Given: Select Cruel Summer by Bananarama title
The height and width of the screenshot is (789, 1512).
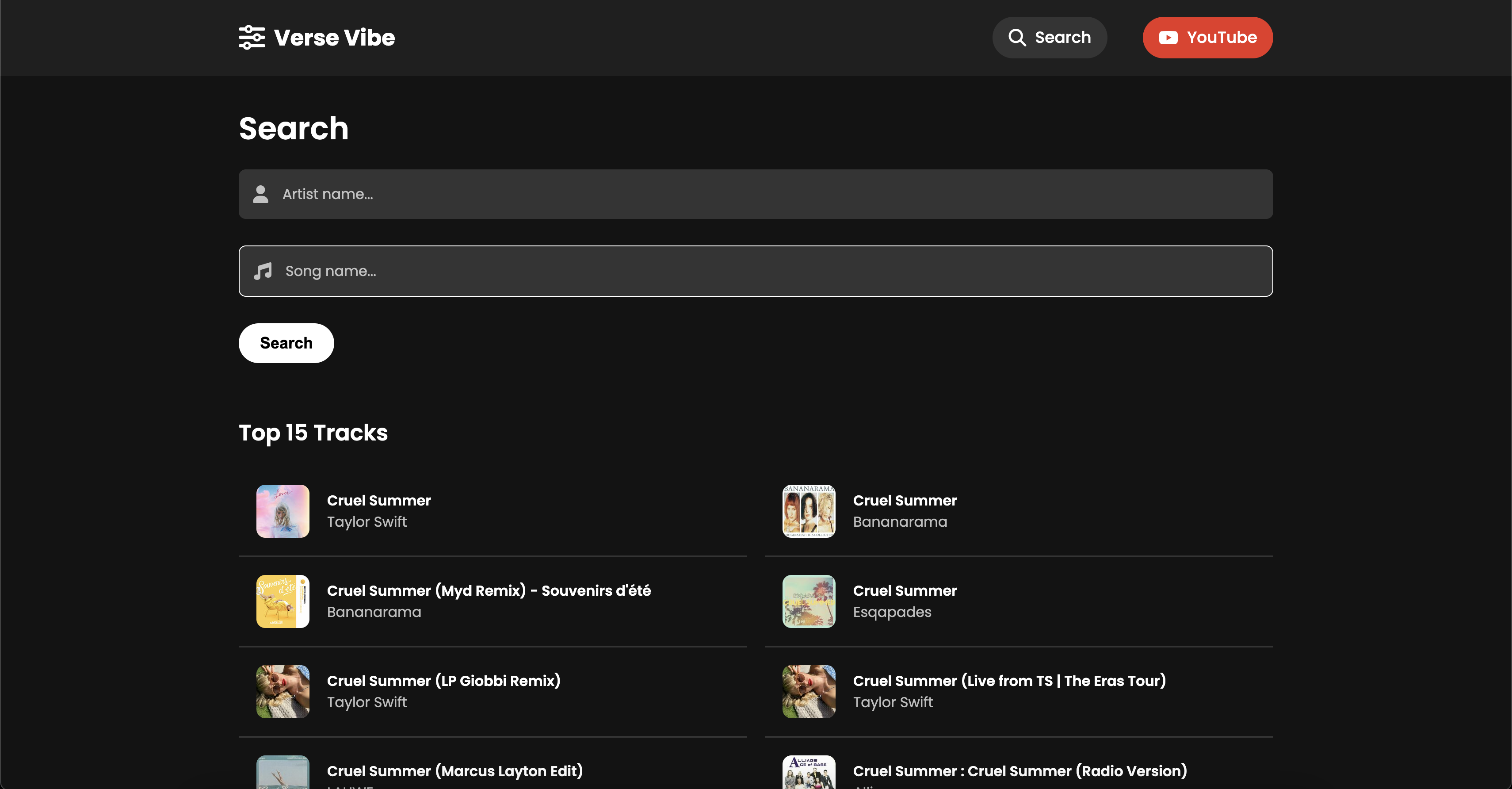Looking at the screenshot, I should (905, 501).
